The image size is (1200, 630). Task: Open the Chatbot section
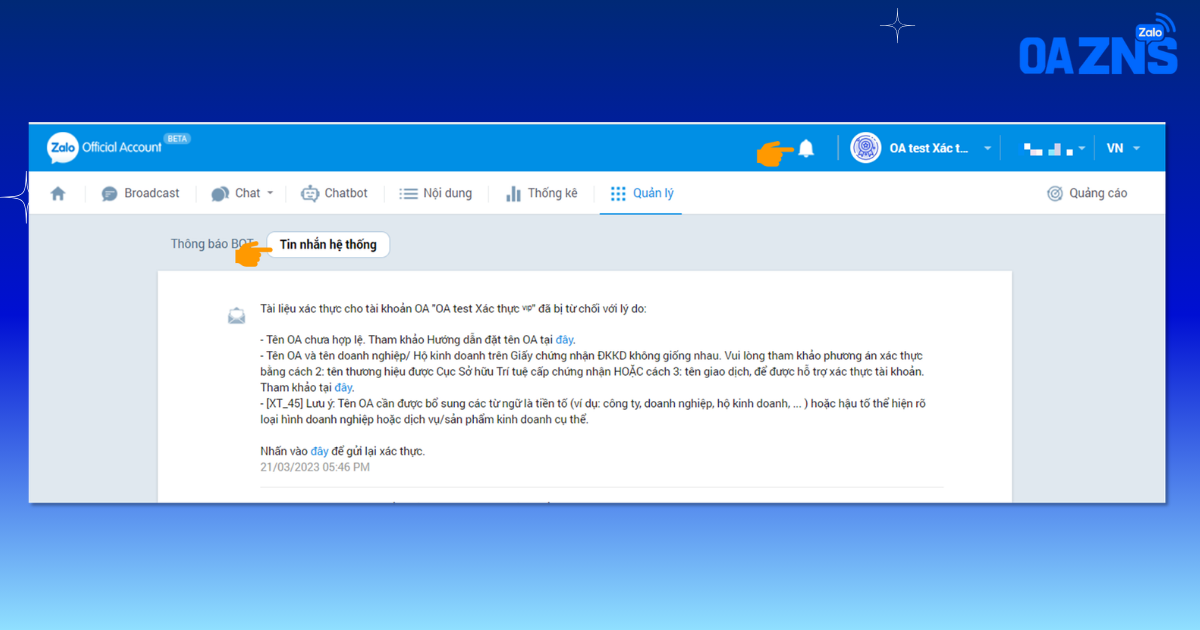[334, 194]
